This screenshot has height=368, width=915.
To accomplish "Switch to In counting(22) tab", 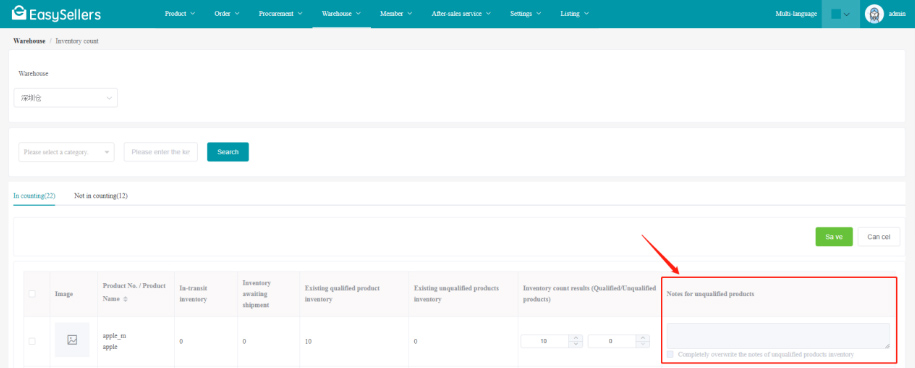I will tap(34, 196).
